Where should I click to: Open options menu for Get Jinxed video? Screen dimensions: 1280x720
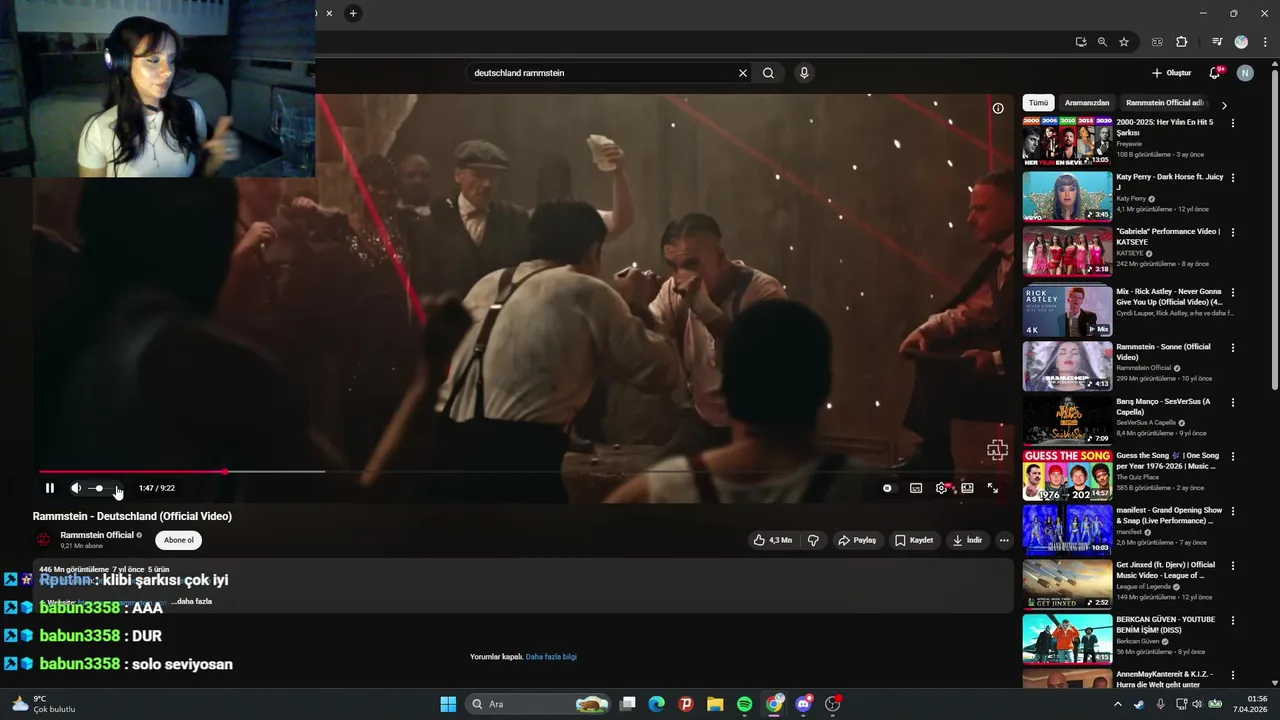click(x=1233, y=565)
